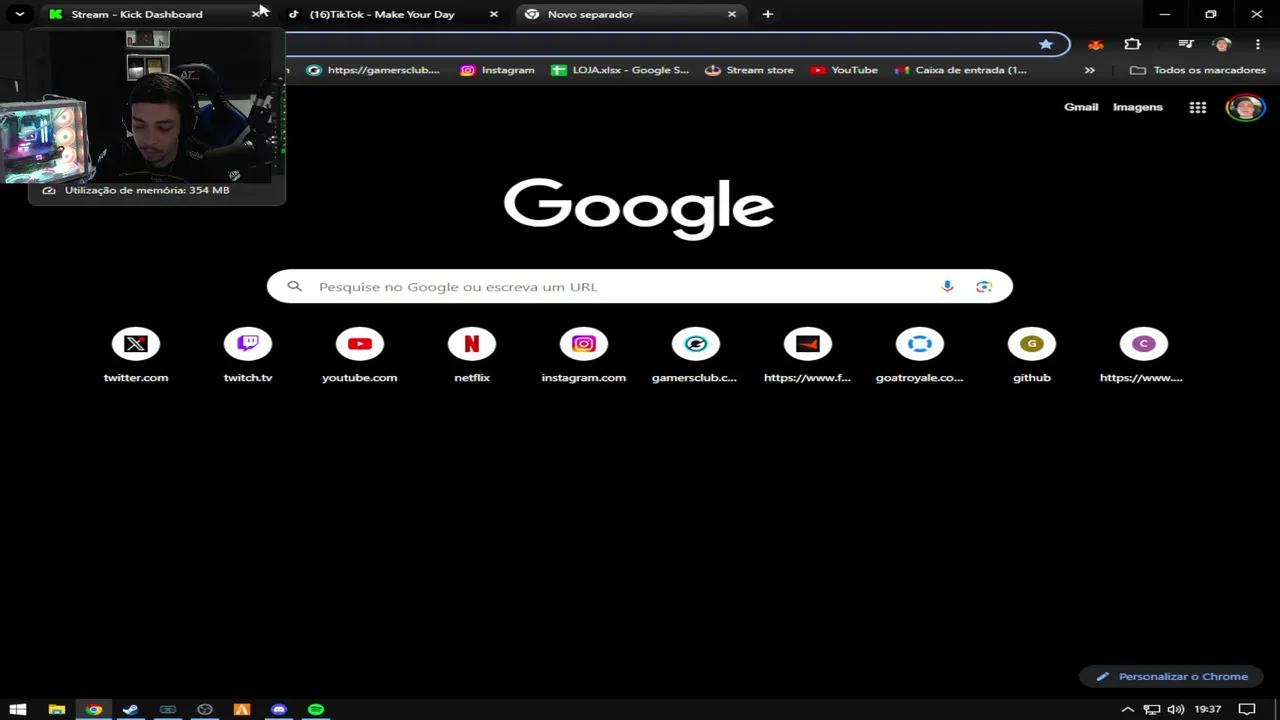Viewport: 1280px width, 720px height.
Task: Open the twitter.com shortcut tile
Action: 136,356
